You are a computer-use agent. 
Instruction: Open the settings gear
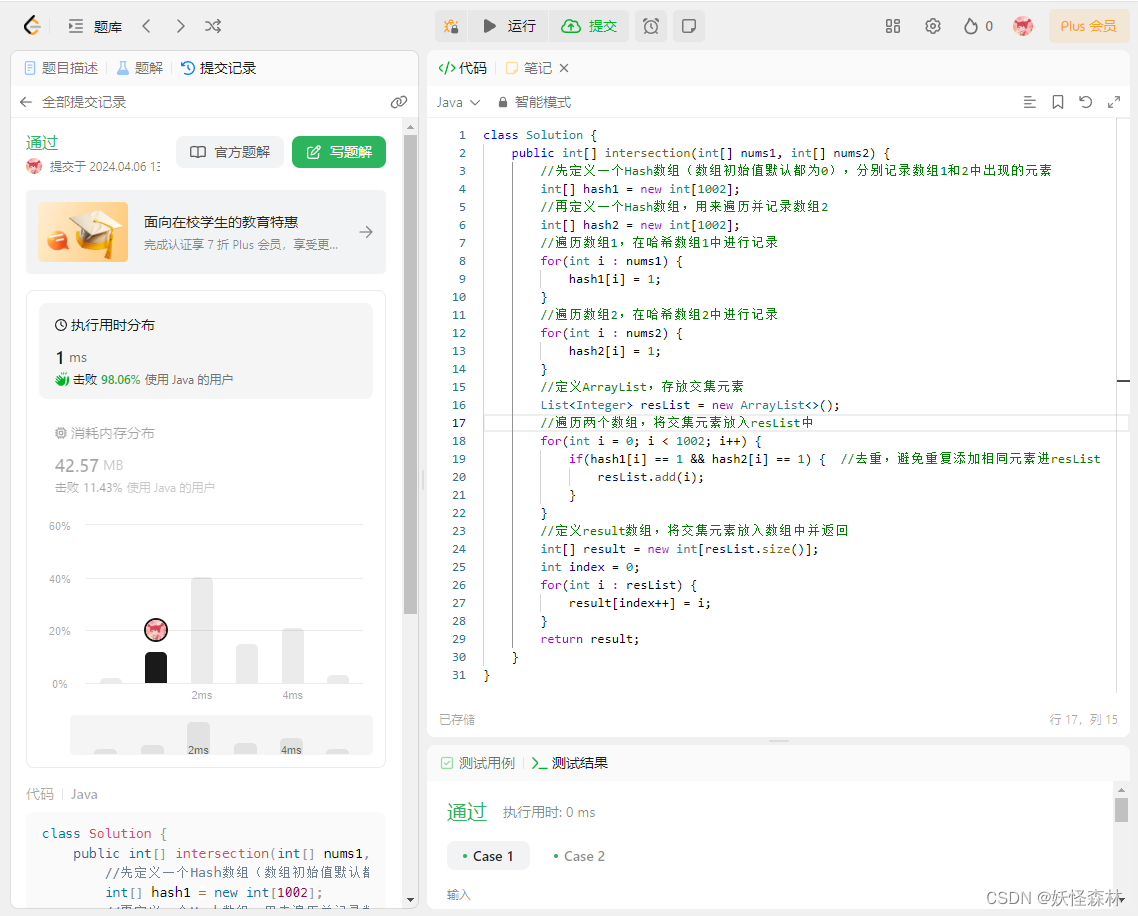click(933, 26)
